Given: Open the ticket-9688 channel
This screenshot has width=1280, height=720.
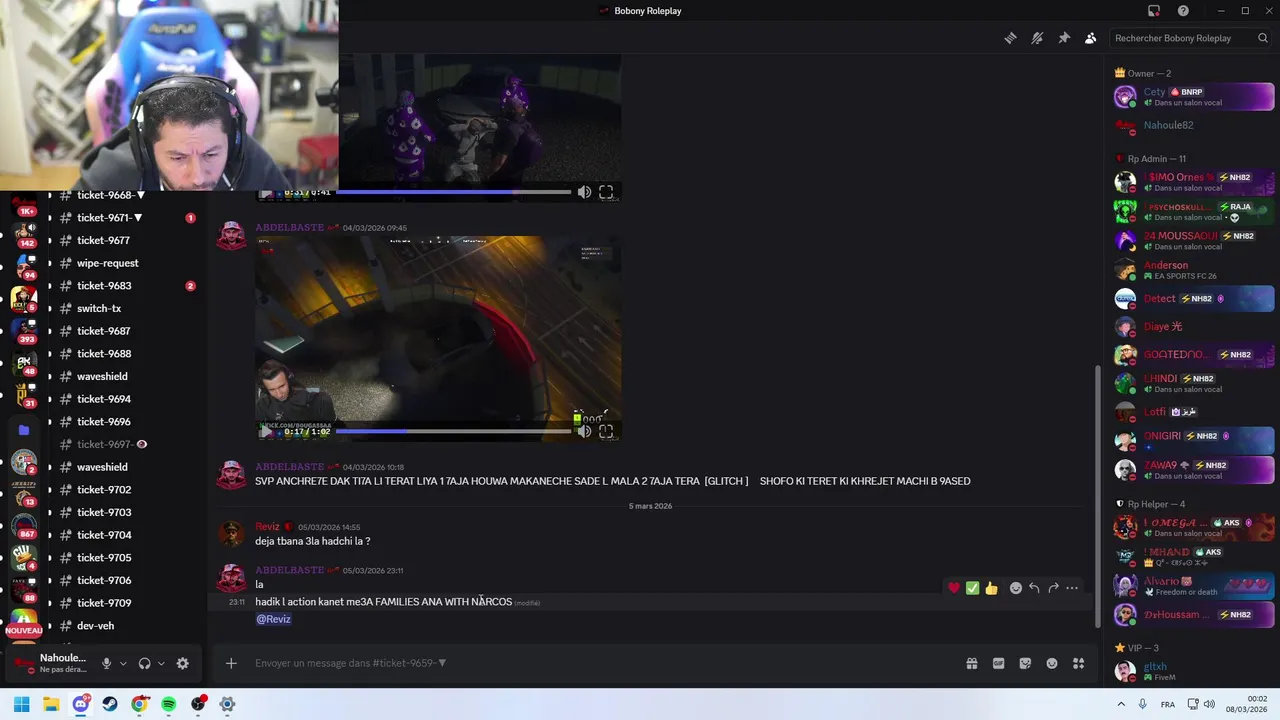Looking at the screenshot, I should pyautogui.click(x=104, y=354).
